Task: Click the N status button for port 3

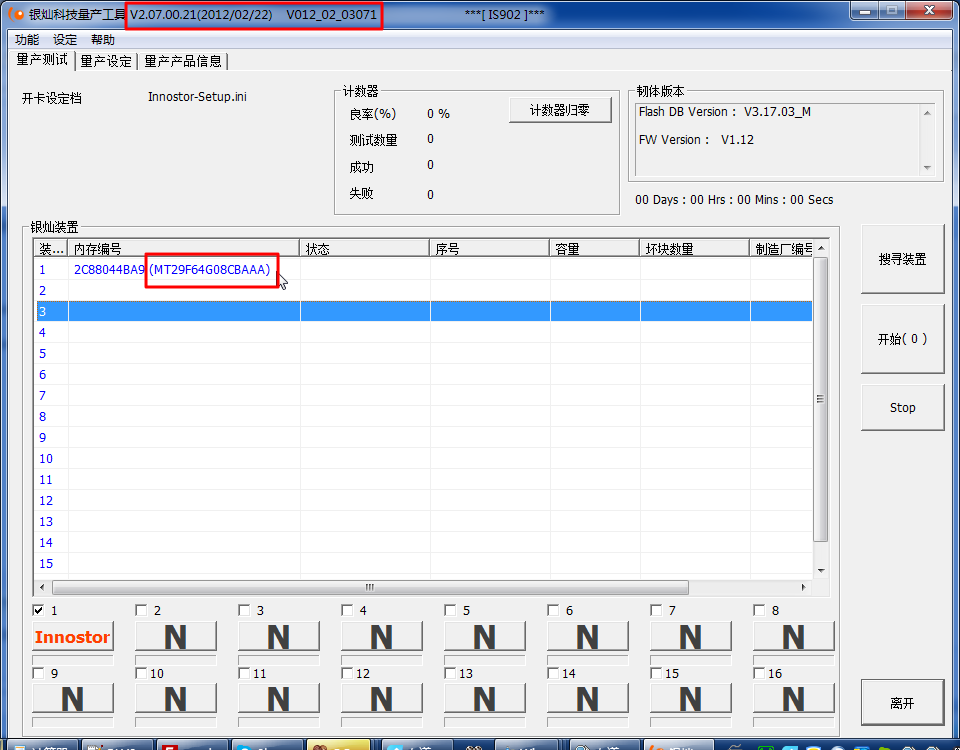Action: click(x=279, y=637)
